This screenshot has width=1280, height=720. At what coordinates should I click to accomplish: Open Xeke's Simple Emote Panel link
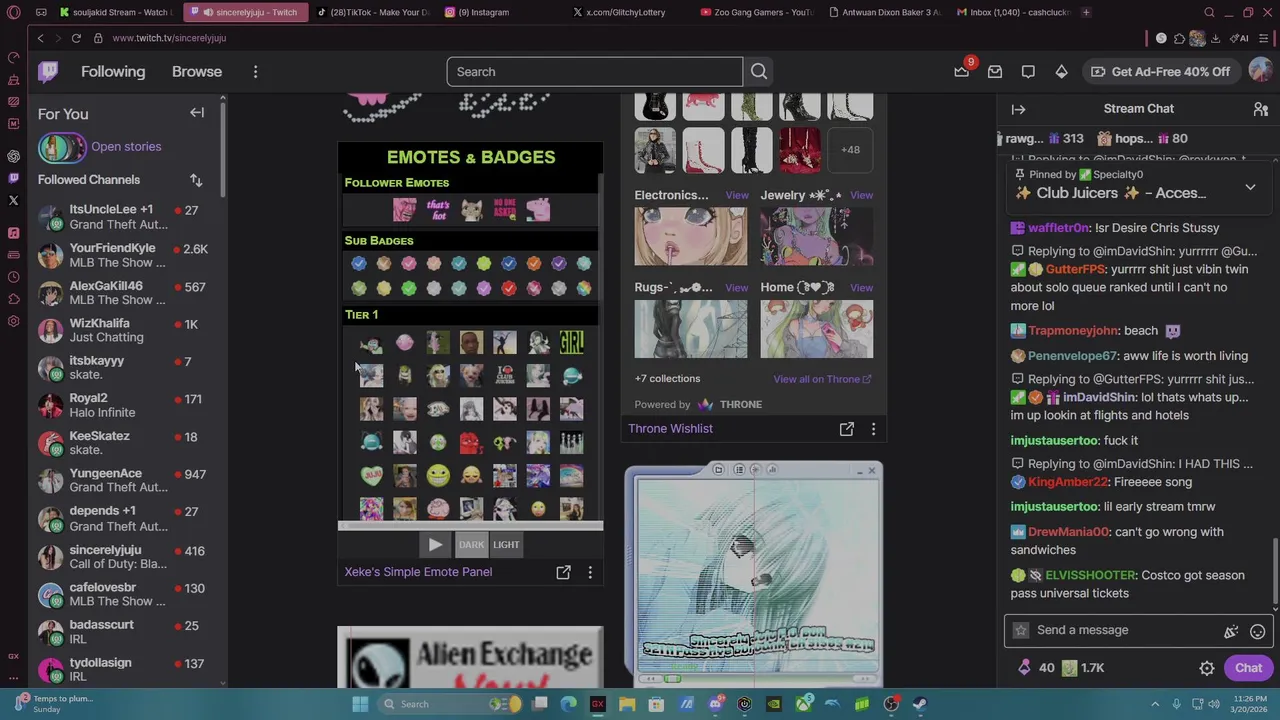click(x=418, y=572)
